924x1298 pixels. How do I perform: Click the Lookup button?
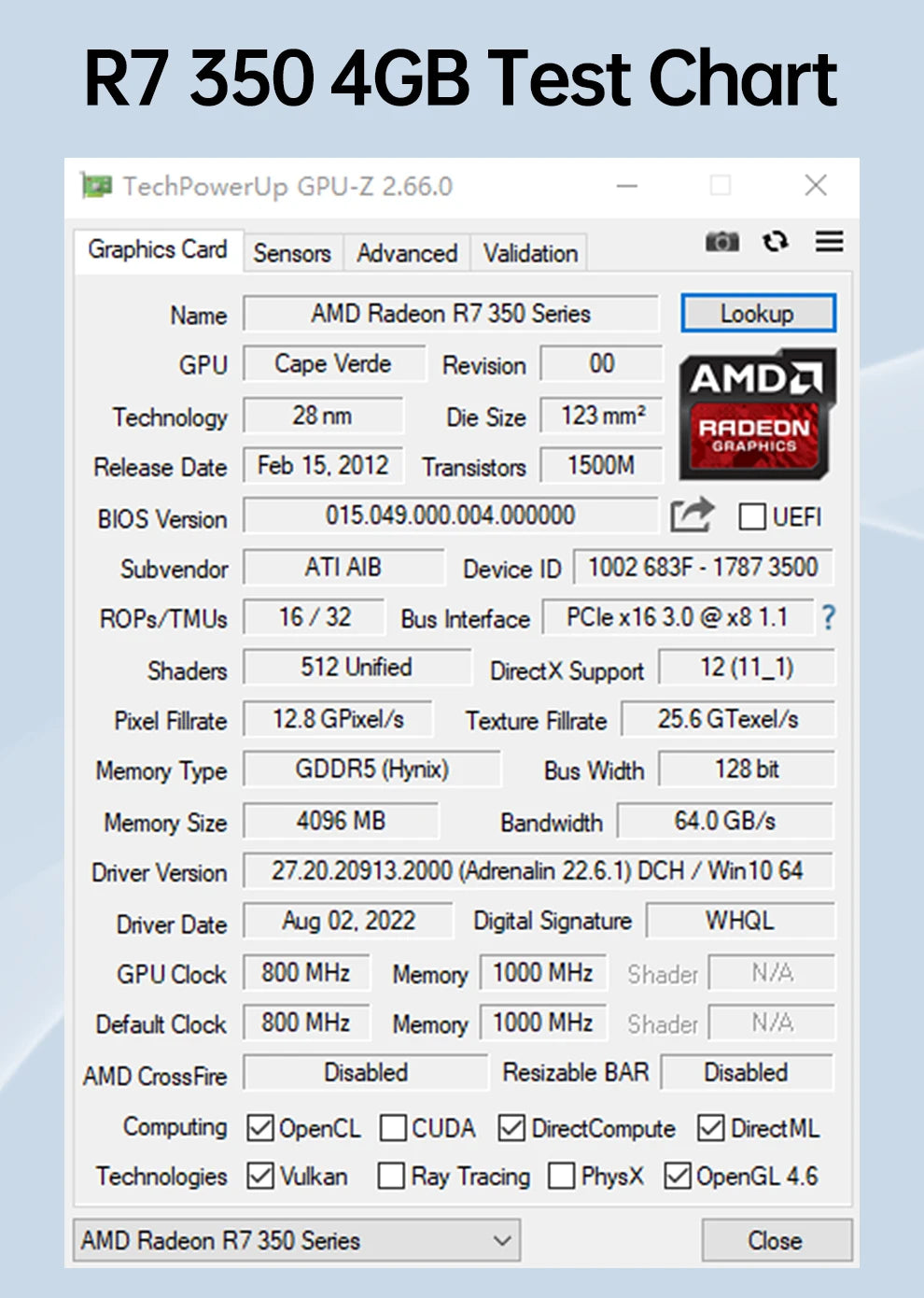tap(758, 314)
